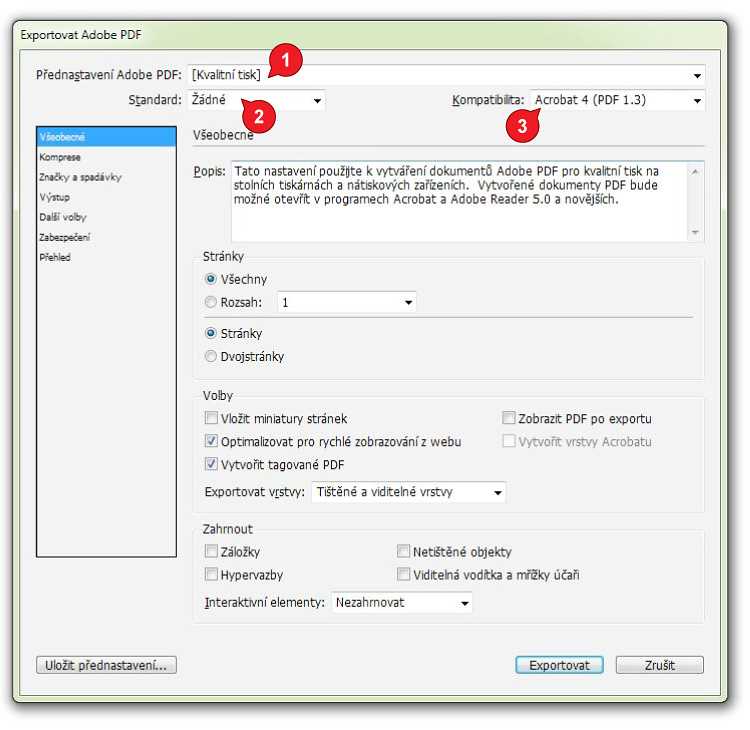
Task: Open the Kompatibilita dropdown
Action: click(618, 100)
